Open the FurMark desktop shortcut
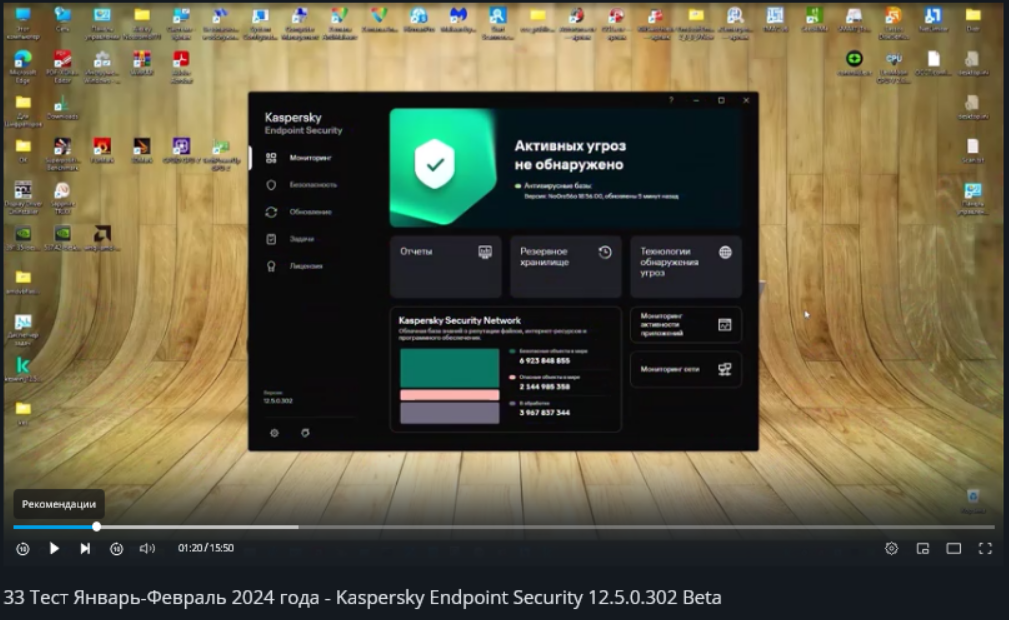 pos(102,151)
